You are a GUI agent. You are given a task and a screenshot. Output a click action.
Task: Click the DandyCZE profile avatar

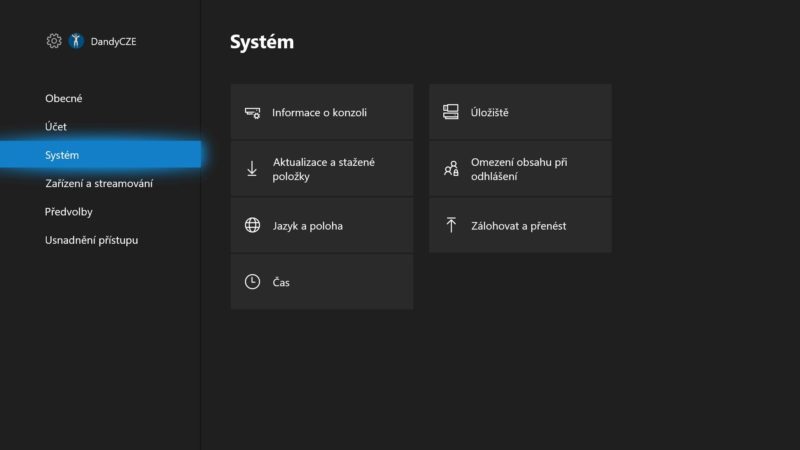(x=76, y=41)
